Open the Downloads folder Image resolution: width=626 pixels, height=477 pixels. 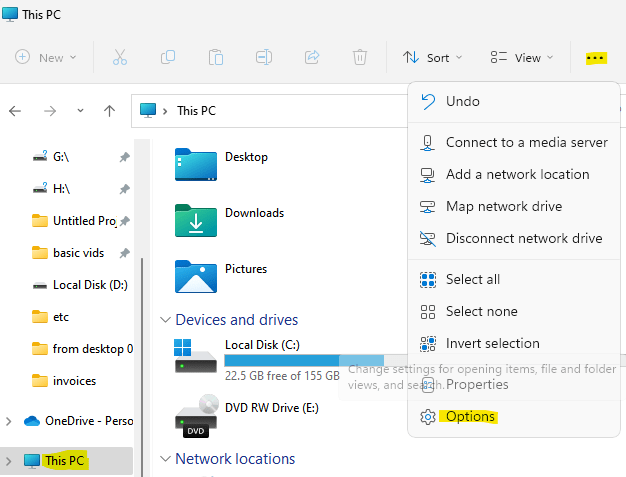253,213
